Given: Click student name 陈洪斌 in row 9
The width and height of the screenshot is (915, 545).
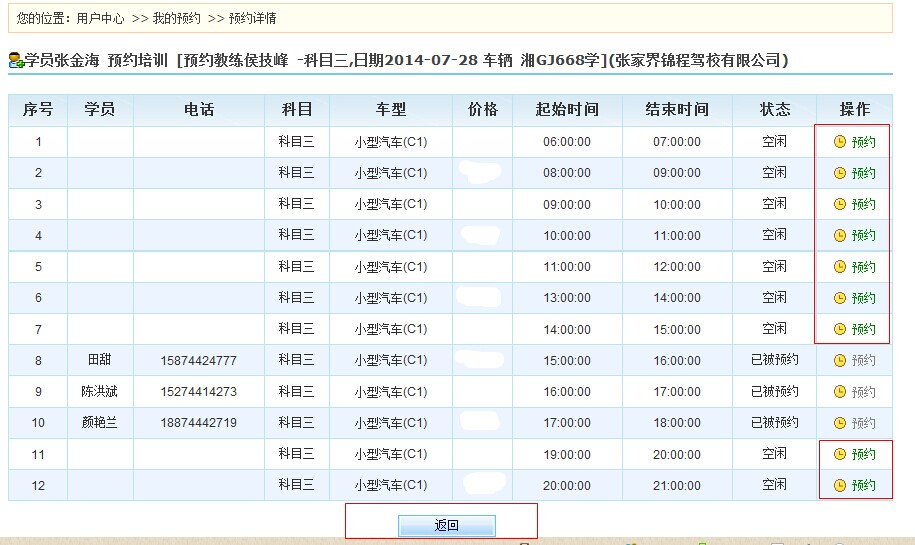Looking at the screenshot, I should click(x=100, y=391).
